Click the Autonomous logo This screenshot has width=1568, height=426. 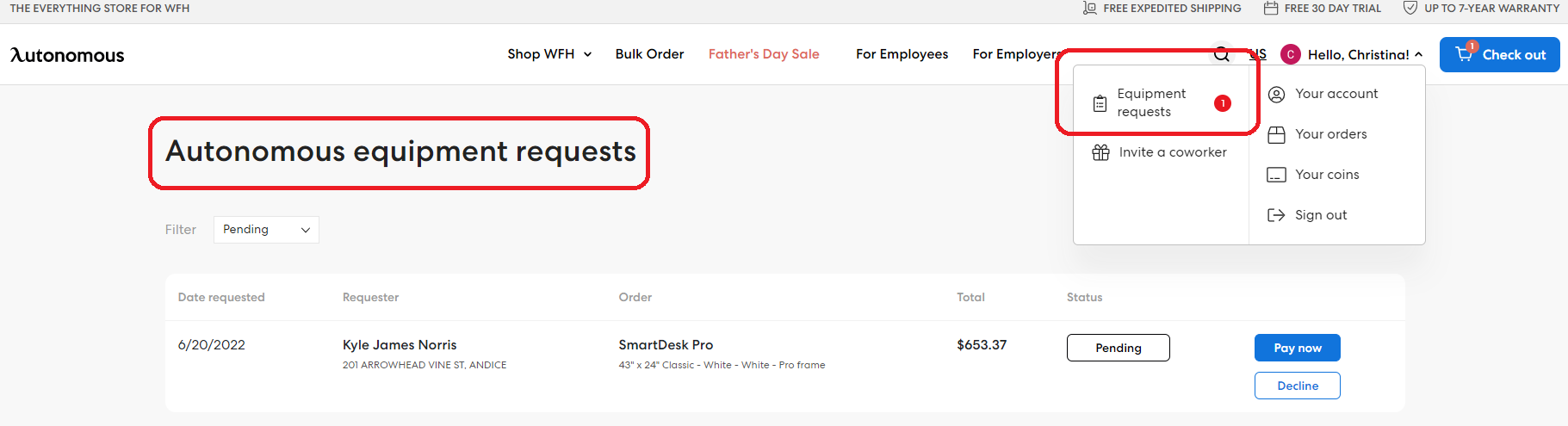[67, 55]
